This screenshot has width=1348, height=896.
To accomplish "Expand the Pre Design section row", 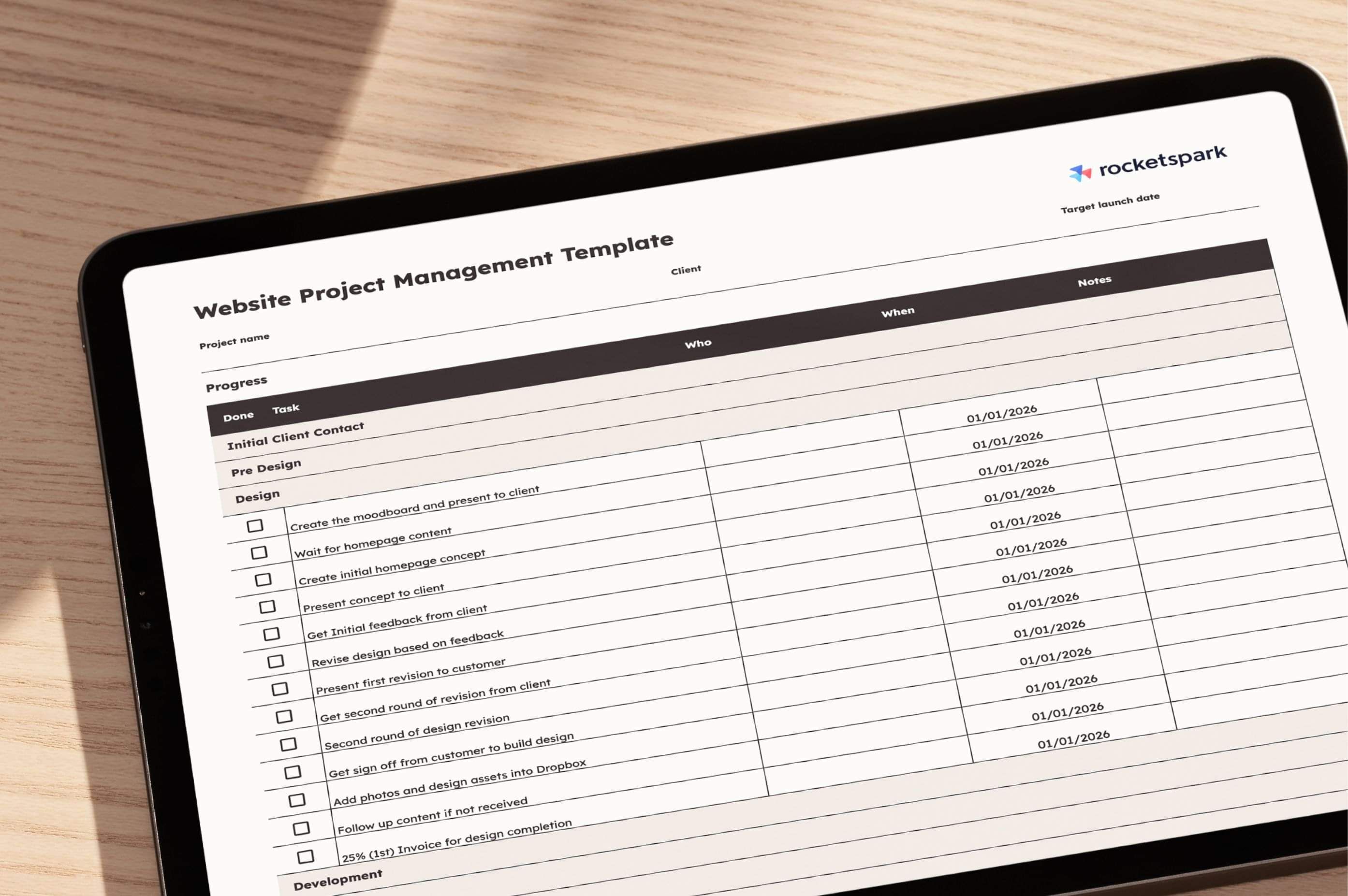I will [x=266, y=467].
